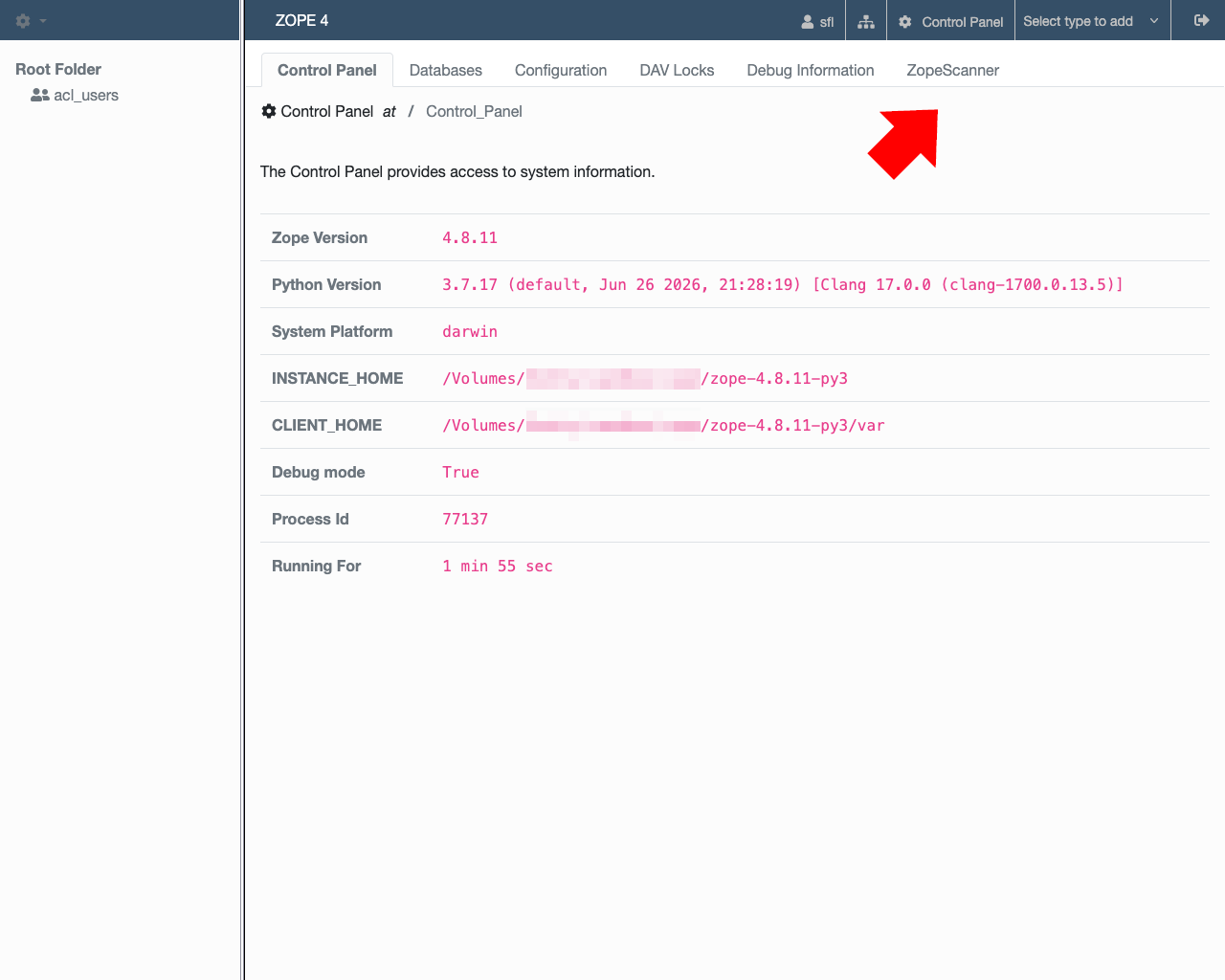Viewport: 1225px width, 980px height.
Task: Select the Root Folder in the sidebar
Action: coord(58,69)
